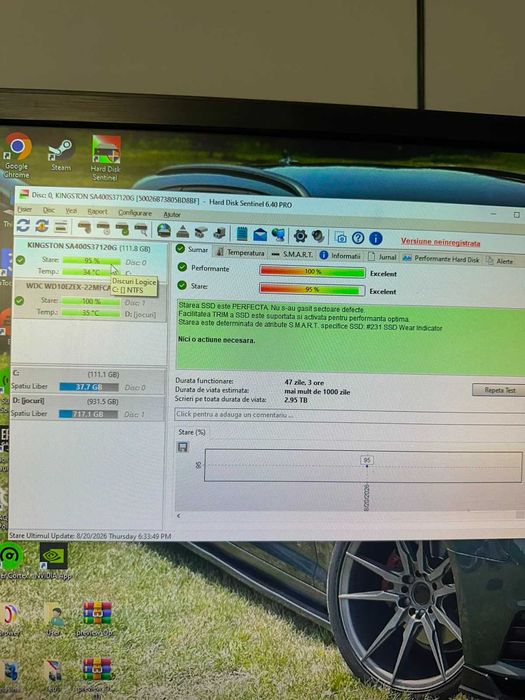This screenshot has width=525, height=700.
Task: Switch to the Performante Hard Disk tab
Action: click(441, 259)
